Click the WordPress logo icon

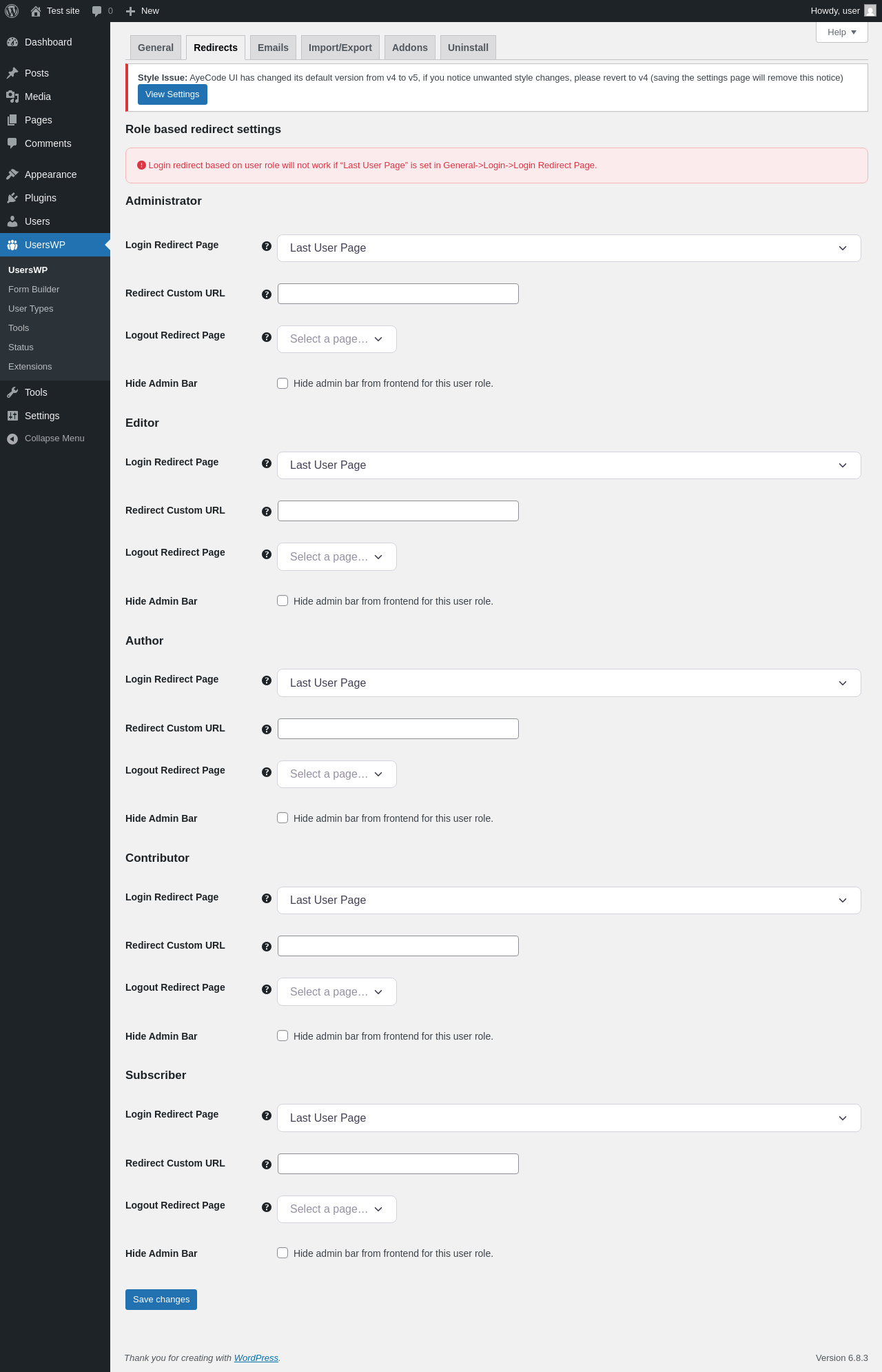tap(12, 11)
